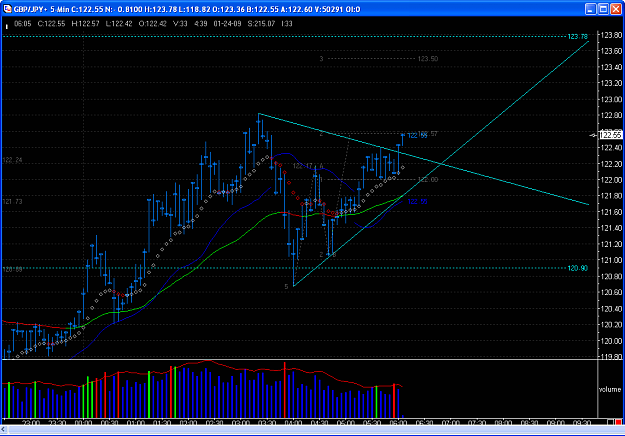Click the C:122.55 close value in the data line
The width and height of the screenshot is (625, 436).
pos(51,24)
